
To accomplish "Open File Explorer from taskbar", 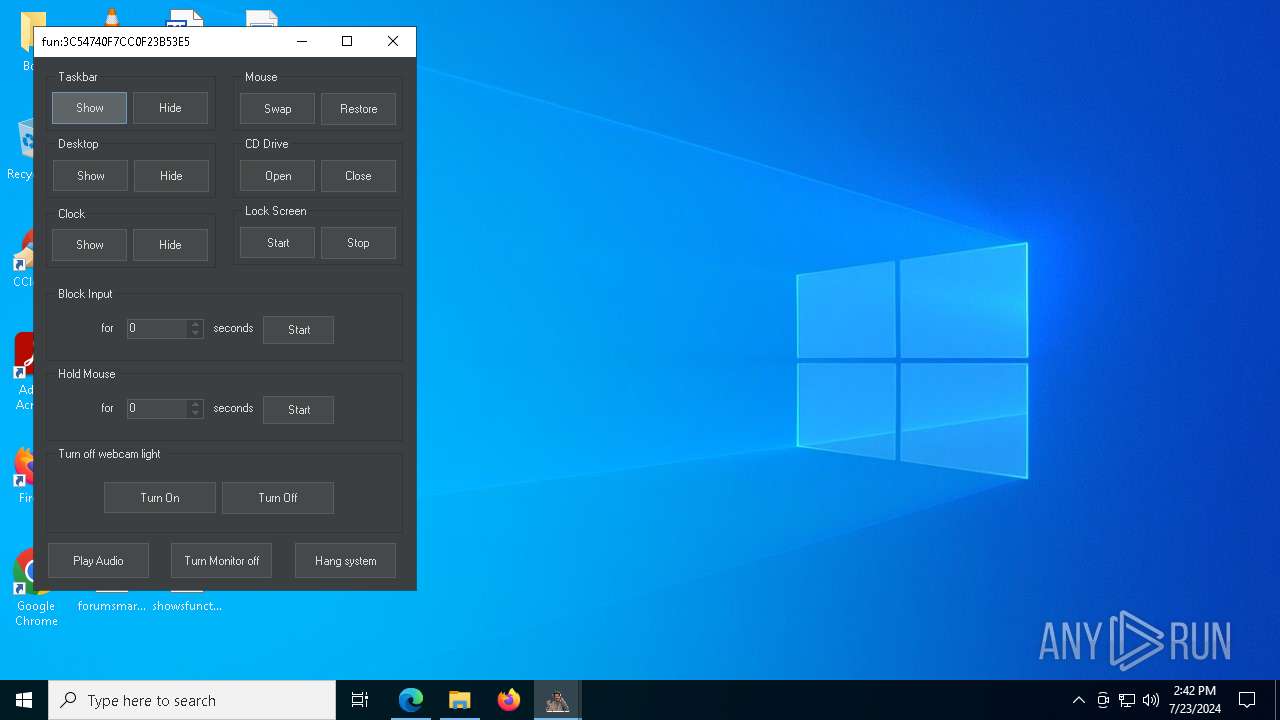I will (x=459, y=700).
